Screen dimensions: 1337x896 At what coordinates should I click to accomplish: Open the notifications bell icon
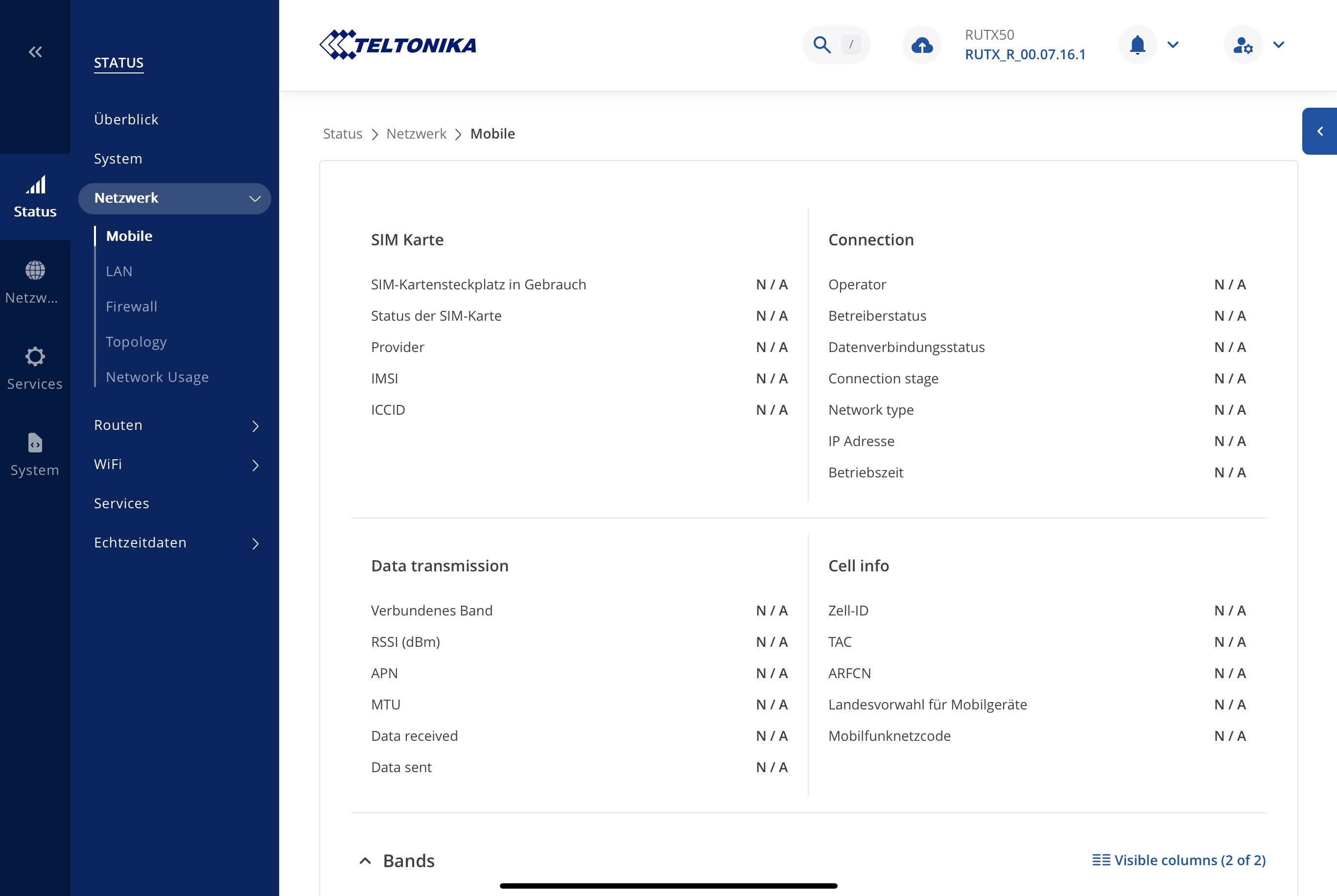pyautogui.click(x=1137, y=45)
